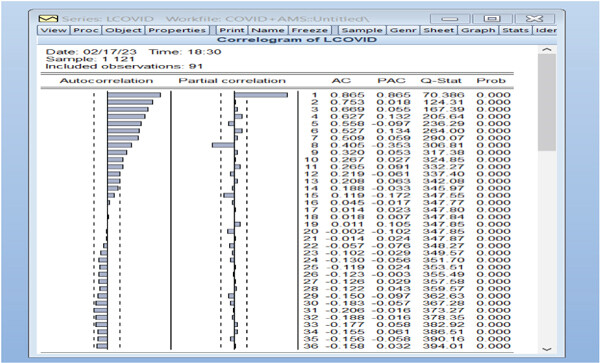
Task: Open Properties for the LCOVID series
Action: pos(177,30)
